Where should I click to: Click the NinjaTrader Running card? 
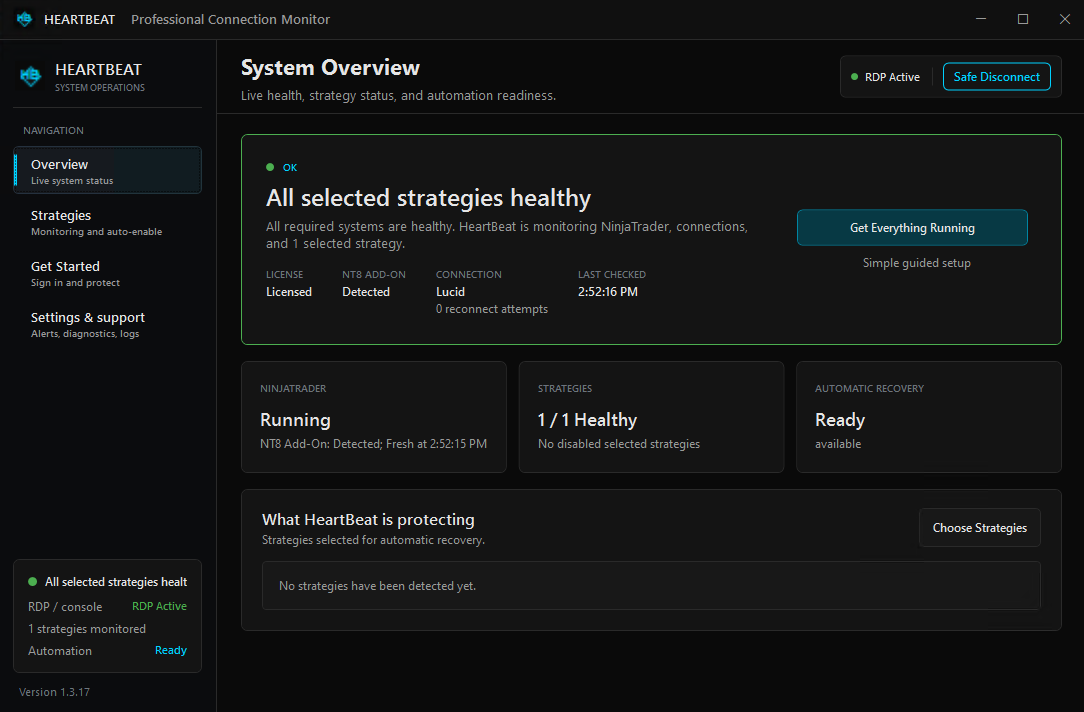(374, 417)
